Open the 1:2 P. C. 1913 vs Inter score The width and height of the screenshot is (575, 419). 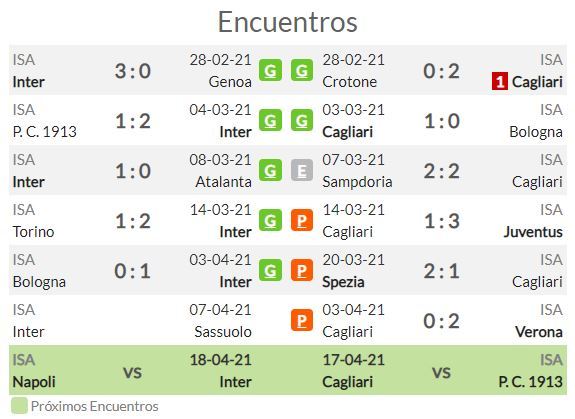coord(133,121)
